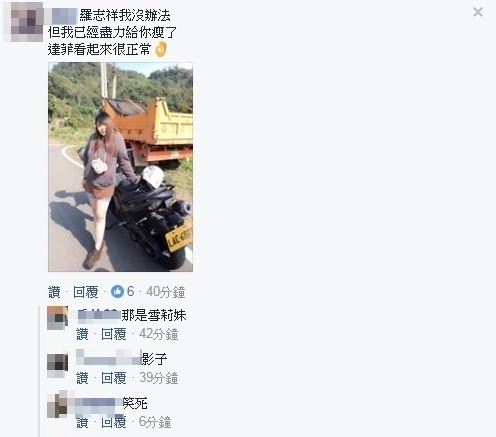Reply to the 影子 comment

[x=114, y=378]
